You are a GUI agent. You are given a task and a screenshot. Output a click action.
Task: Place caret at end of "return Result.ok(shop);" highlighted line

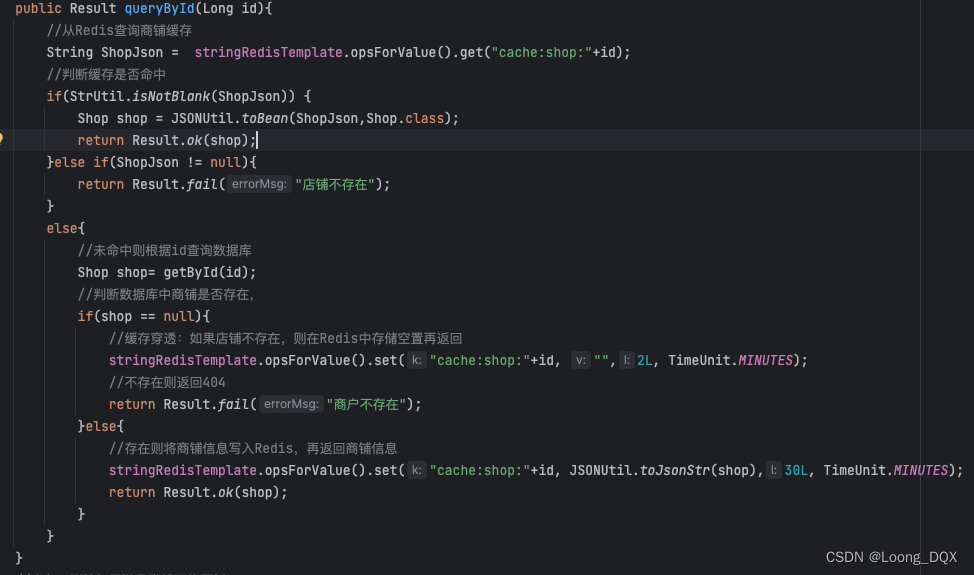click(257, 140)
